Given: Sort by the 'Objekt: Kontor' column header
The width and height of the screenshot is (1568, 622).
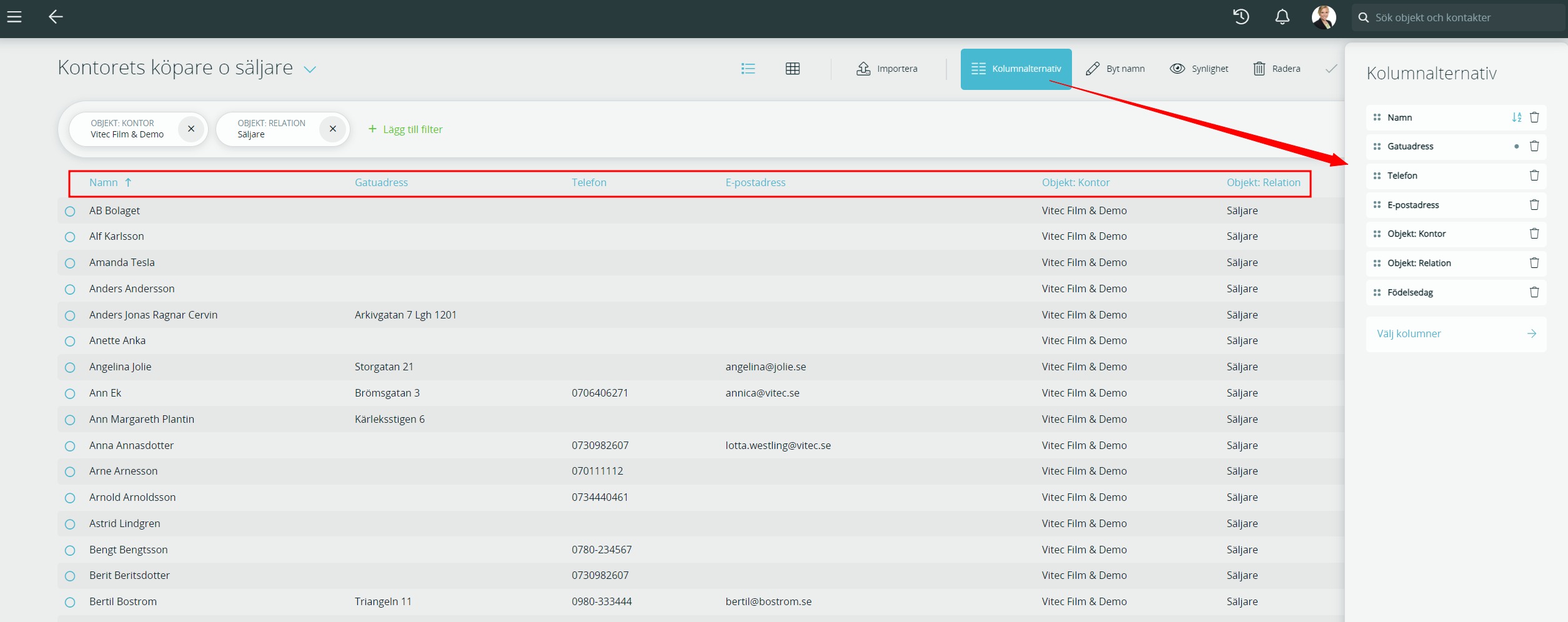Looking at the screenshot, I should point(1076,182).
